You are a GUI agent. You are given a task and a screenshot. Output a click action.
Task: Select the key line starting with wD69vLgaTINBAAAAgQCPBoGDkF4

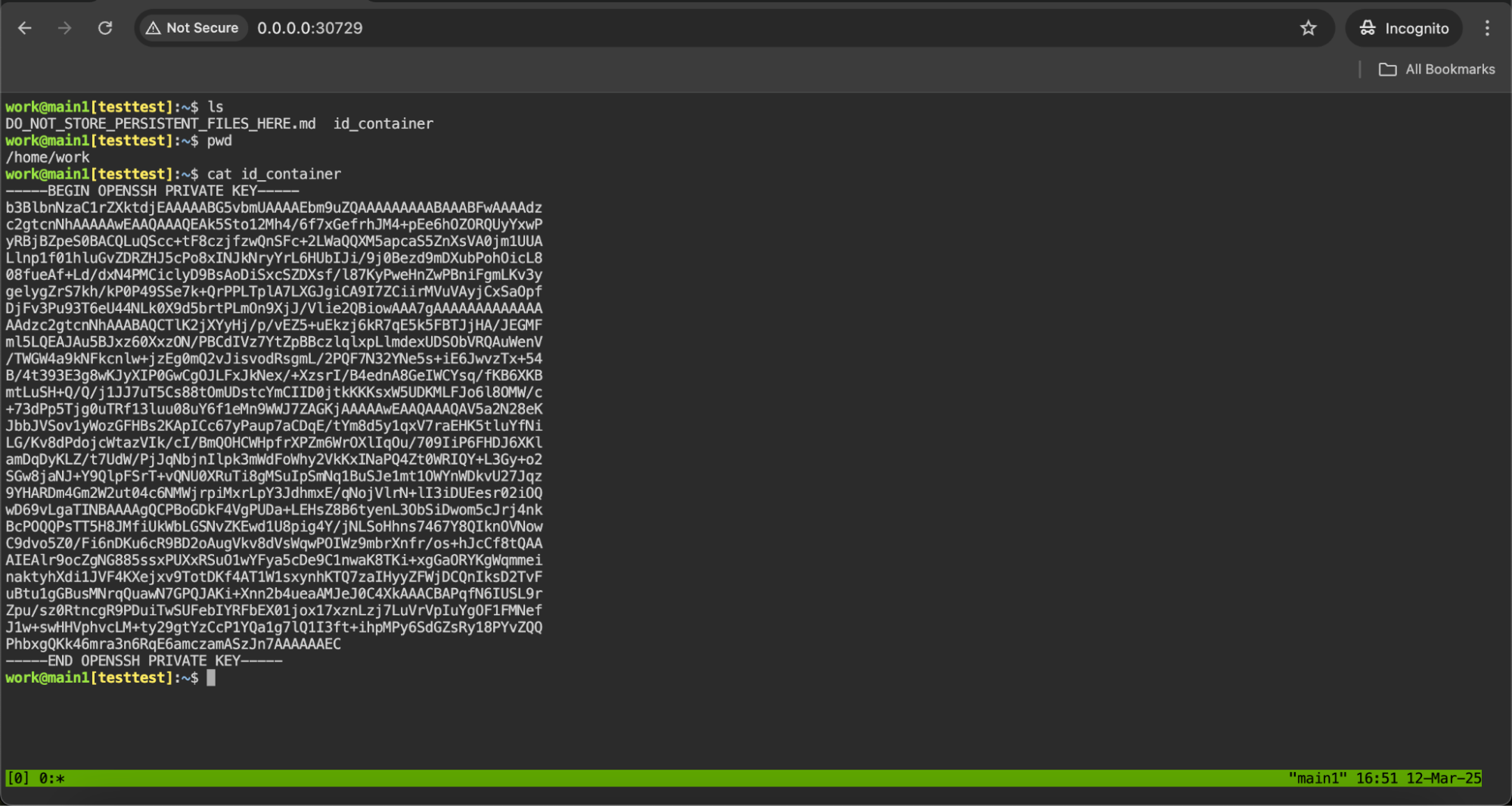point(274,509)
